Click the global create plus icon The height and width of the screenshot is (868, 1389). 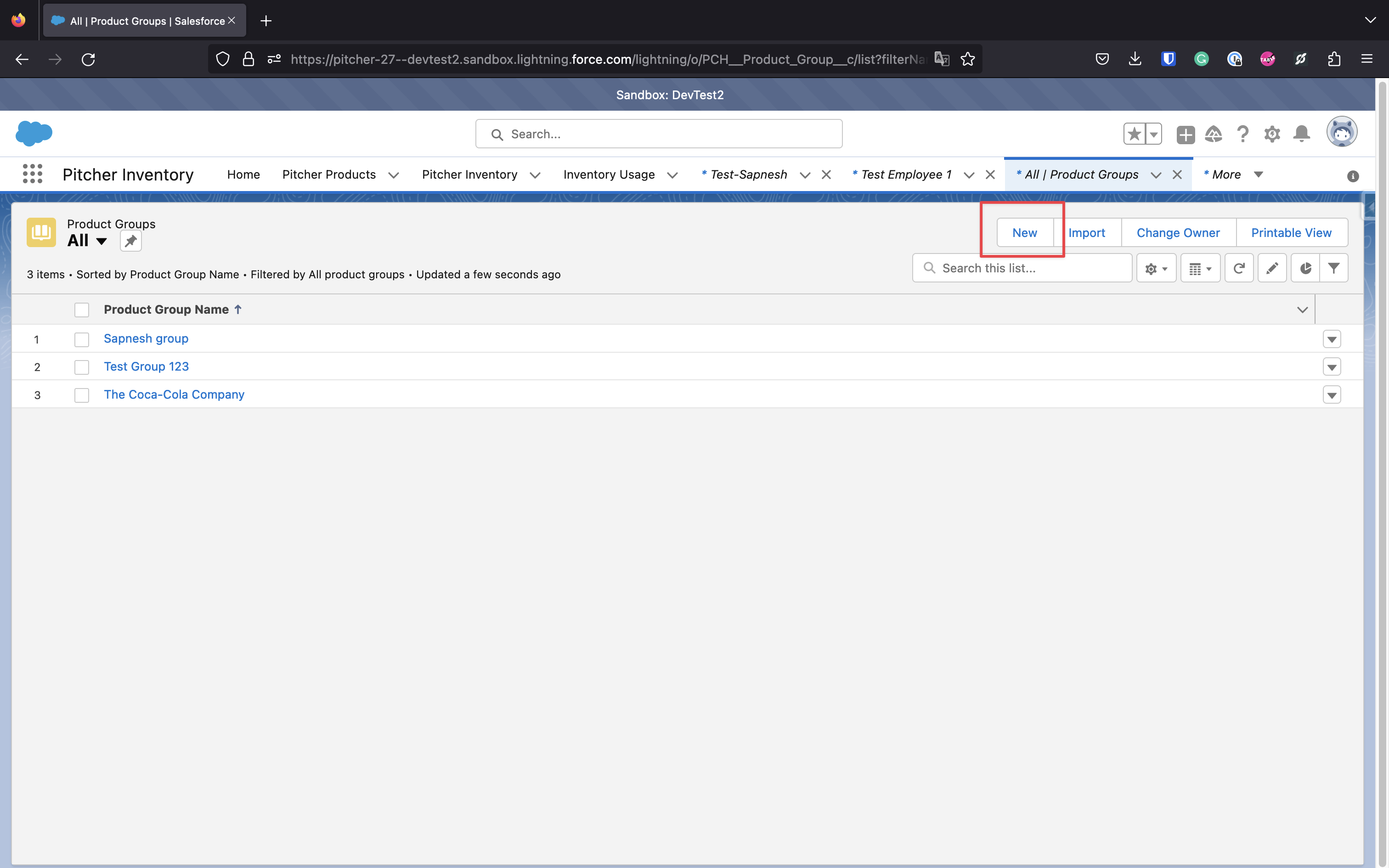(x=1185, y=134)
